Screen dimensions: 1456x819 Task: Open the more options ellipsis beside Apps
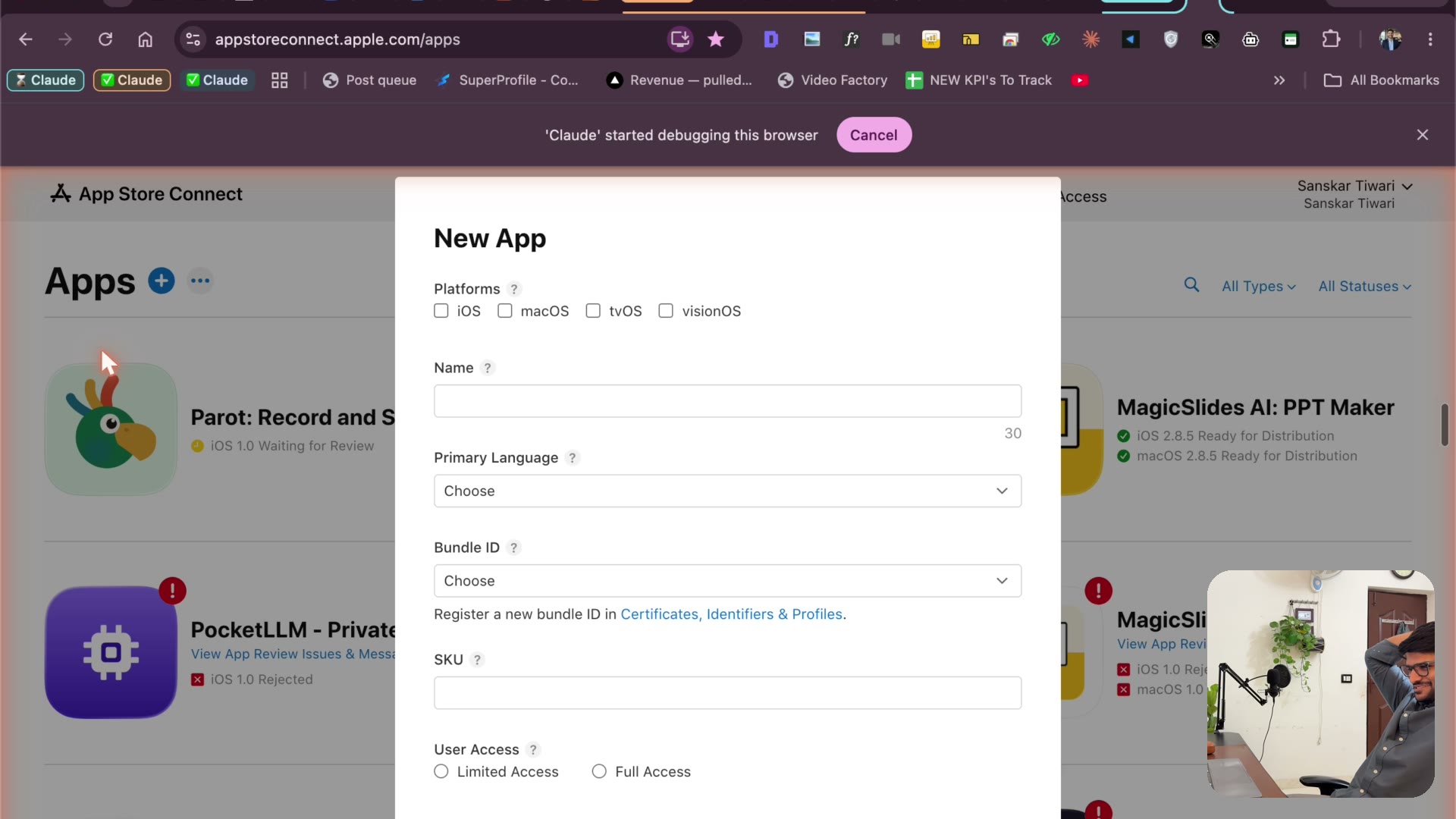point(200,281)
